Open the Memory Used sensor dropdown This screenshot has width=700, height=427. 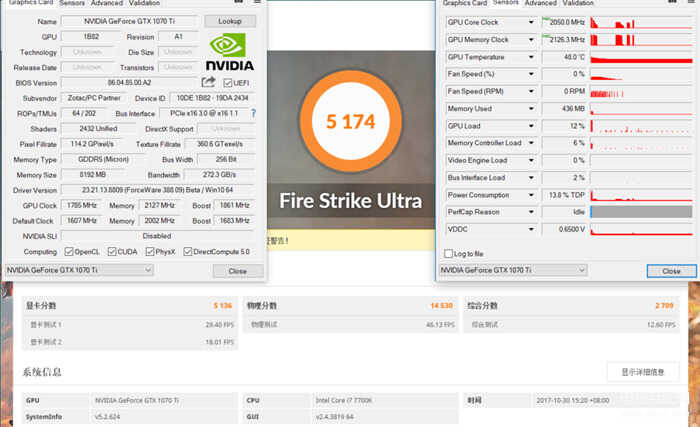pyautogui.click(x=531, y=109)
